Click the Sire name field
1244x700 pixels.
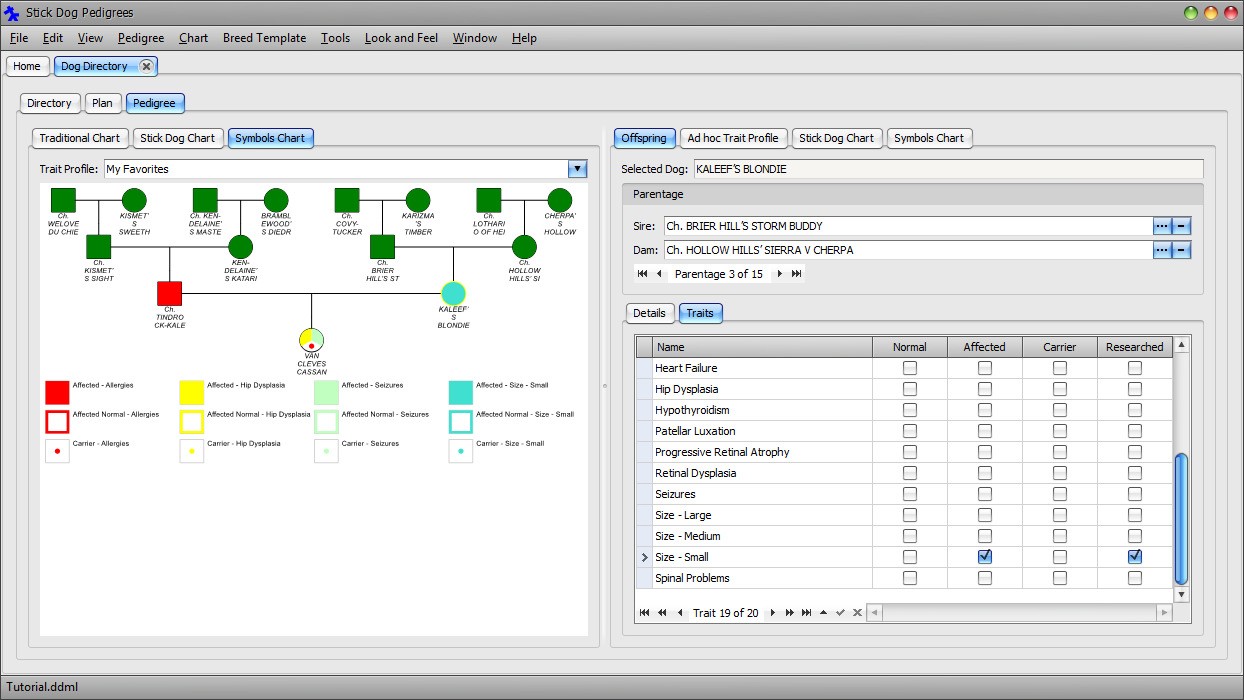pos(906,226)
